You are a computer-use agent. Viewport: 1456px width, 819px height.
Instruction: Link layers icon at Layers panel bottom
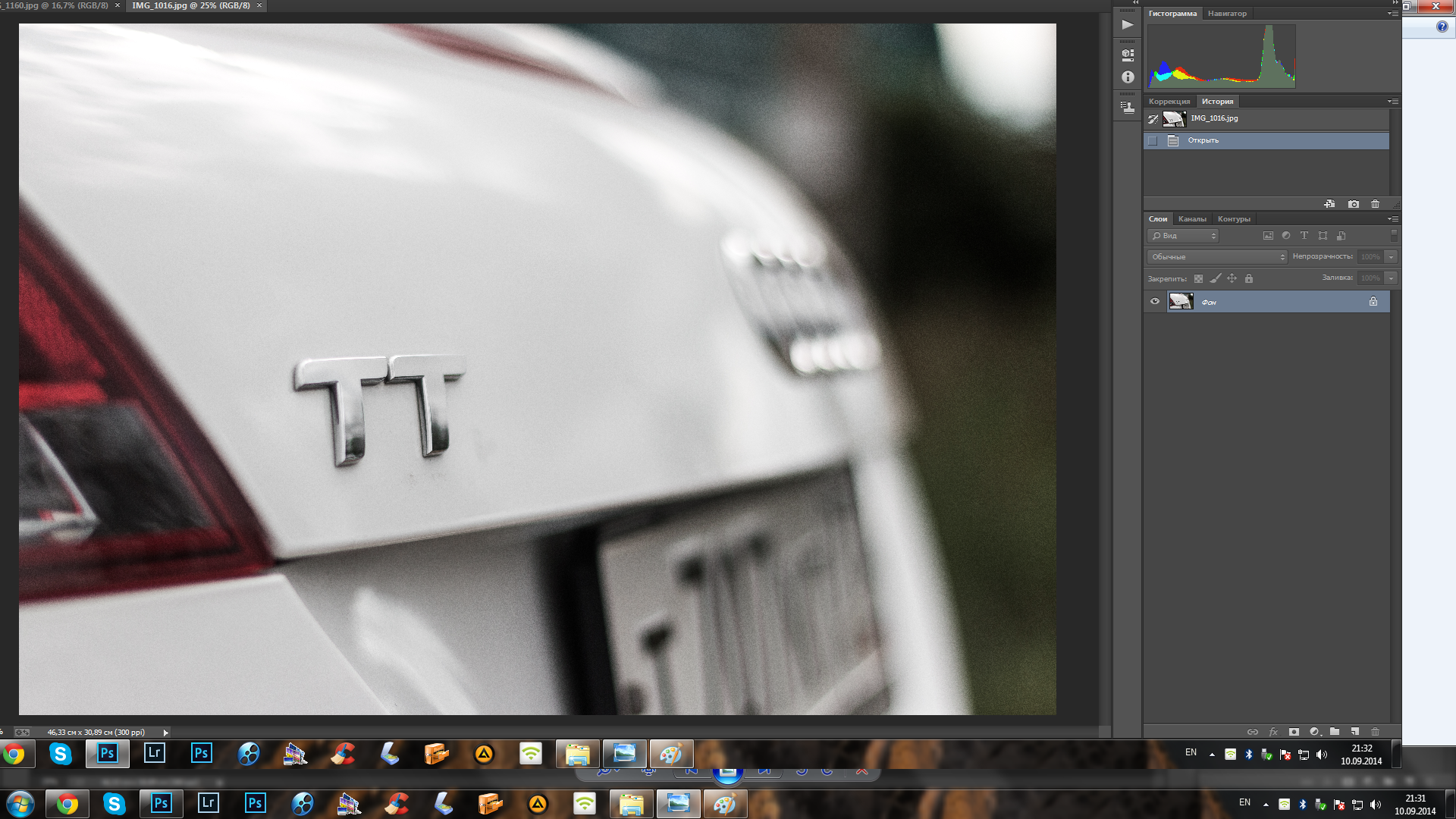tap(1253, 732)
